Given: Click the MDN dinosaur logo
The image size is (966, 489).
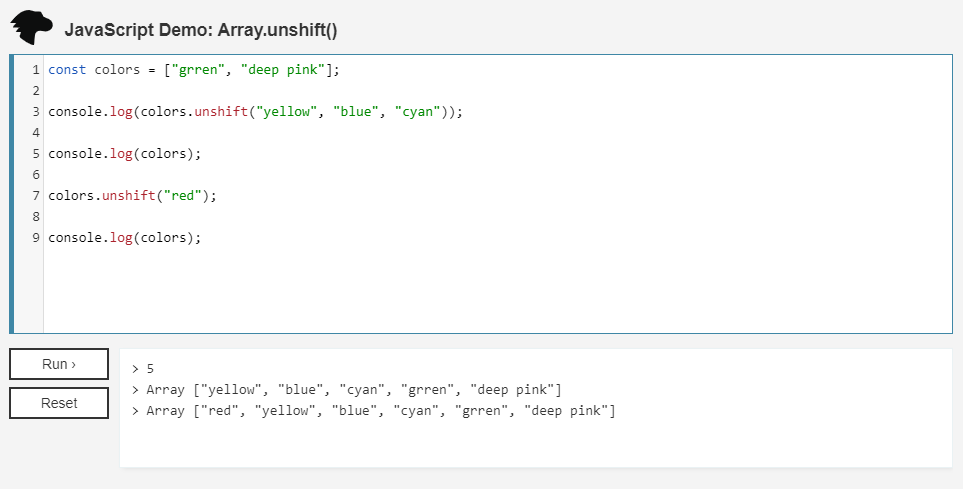Looking at the screenshot, I should click(31, 28).
